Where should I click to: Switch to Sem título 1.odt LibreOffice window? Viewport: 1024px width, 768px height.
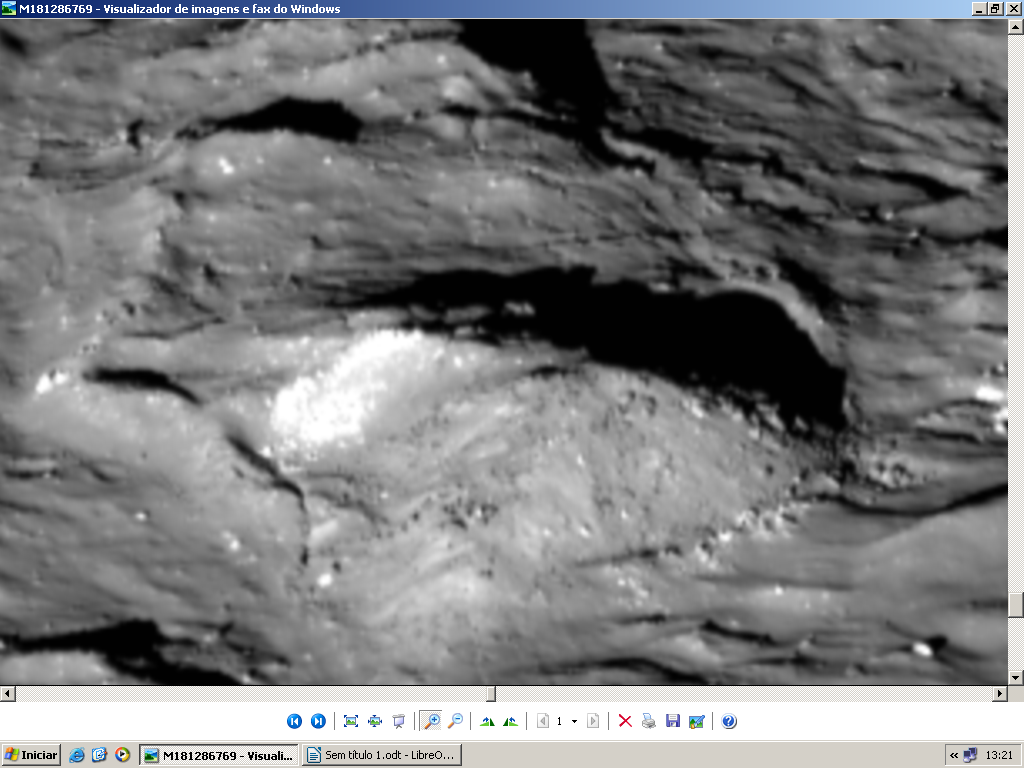(381, 755)
